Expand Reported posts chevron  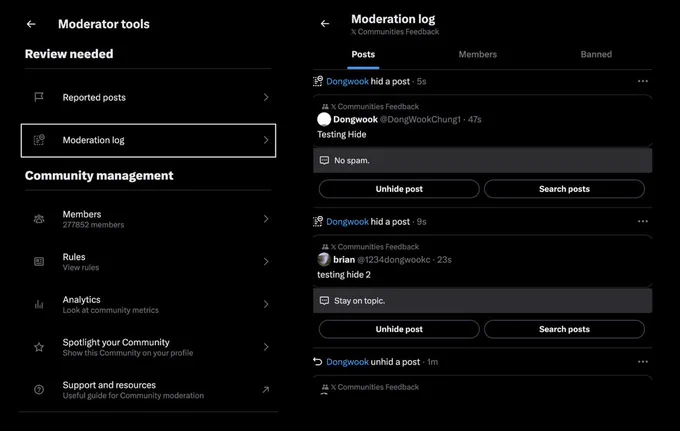266,98
